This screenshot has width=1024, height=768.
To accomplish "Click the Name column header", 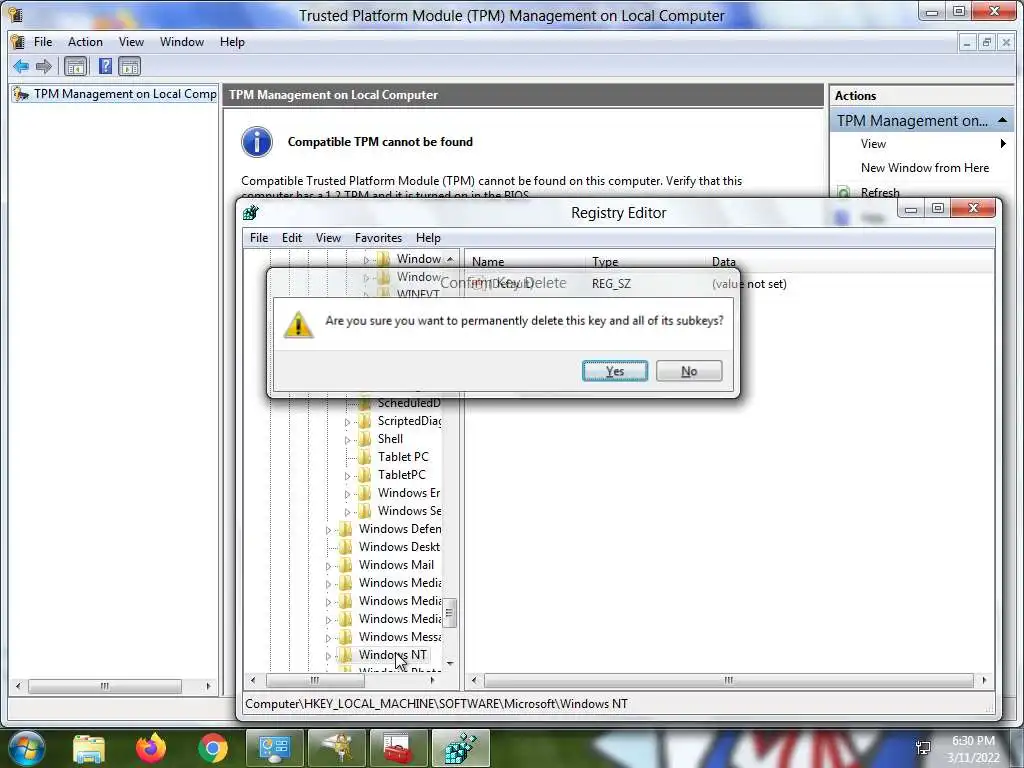I will pos(488,261).
